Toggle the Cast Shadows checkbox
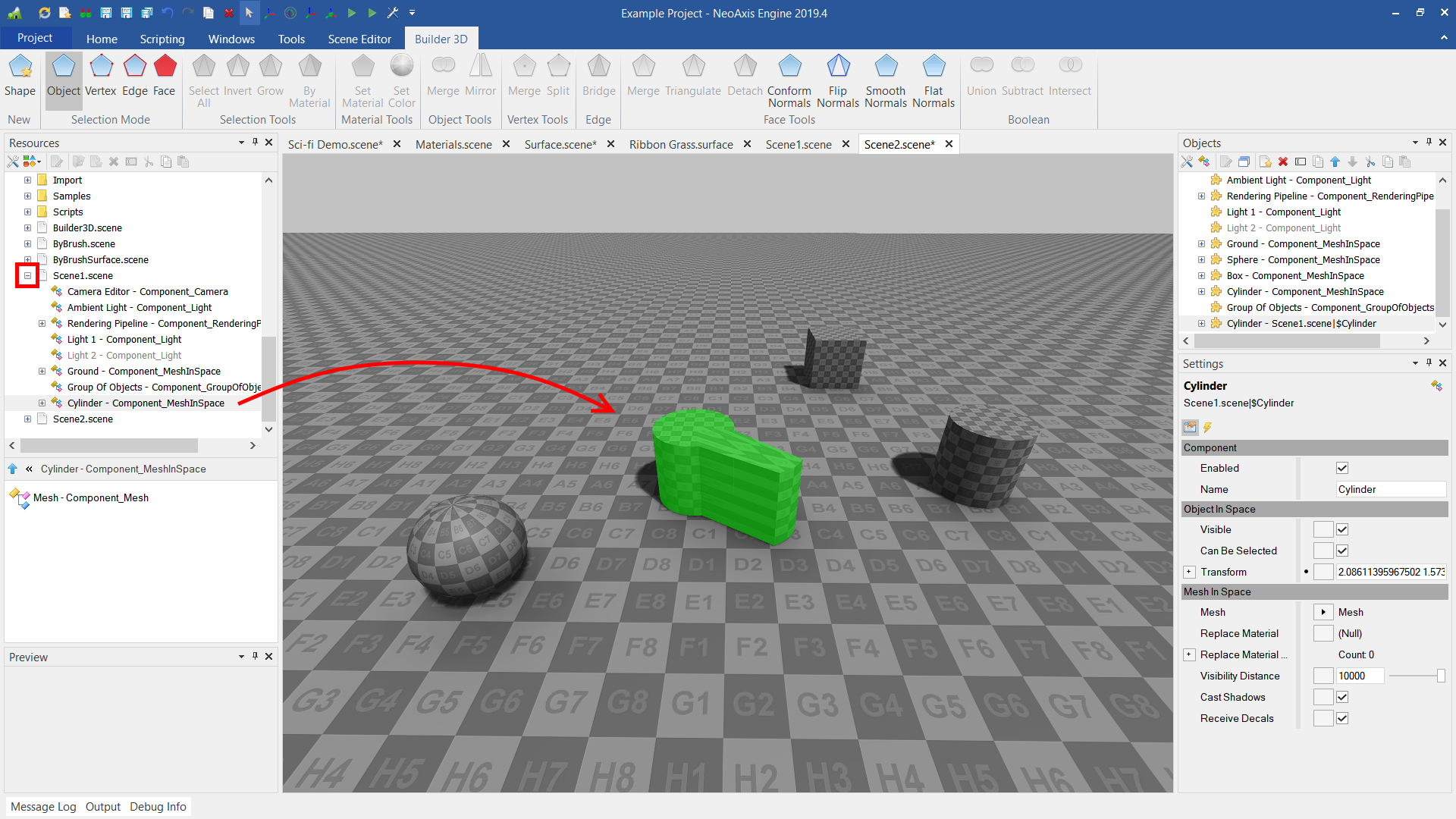1456x819 pixels. 1342,697
